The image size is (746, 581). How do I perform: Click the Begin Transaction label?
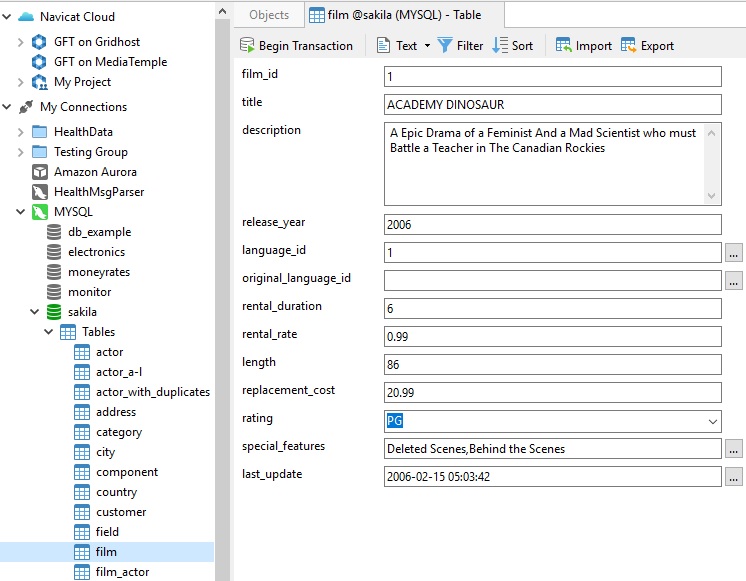tap(306, 46)
